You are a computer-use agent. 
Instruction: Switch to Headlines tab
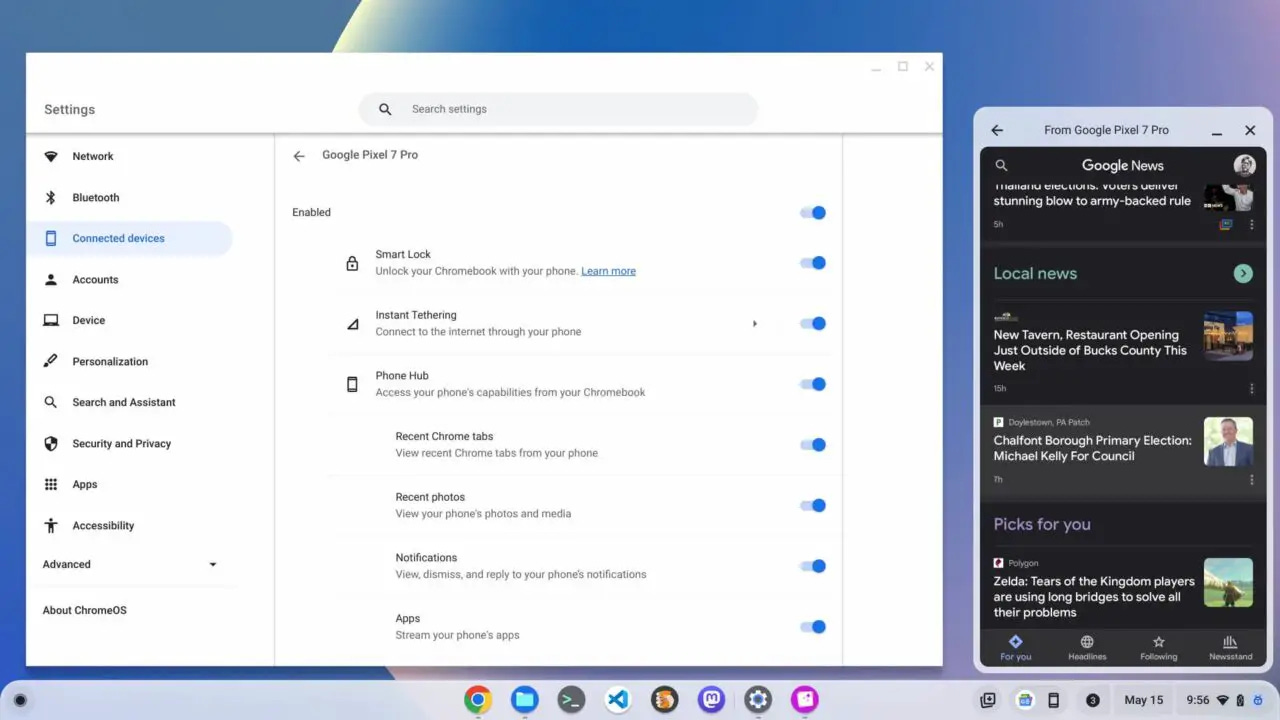click(x=1087, y=648)
